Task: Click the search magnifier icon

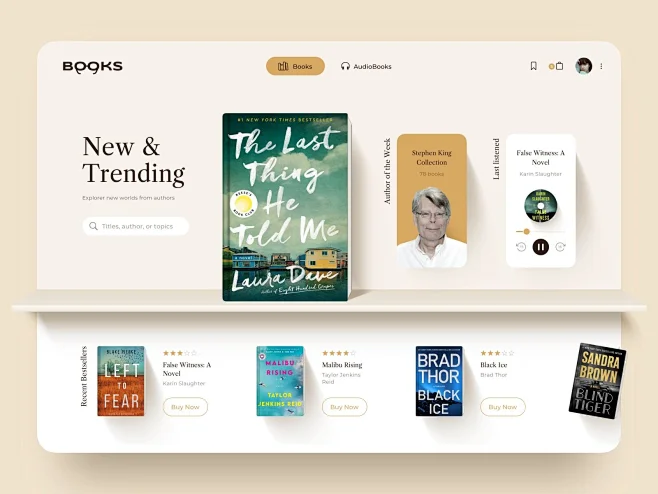Action: pos(93,226)
